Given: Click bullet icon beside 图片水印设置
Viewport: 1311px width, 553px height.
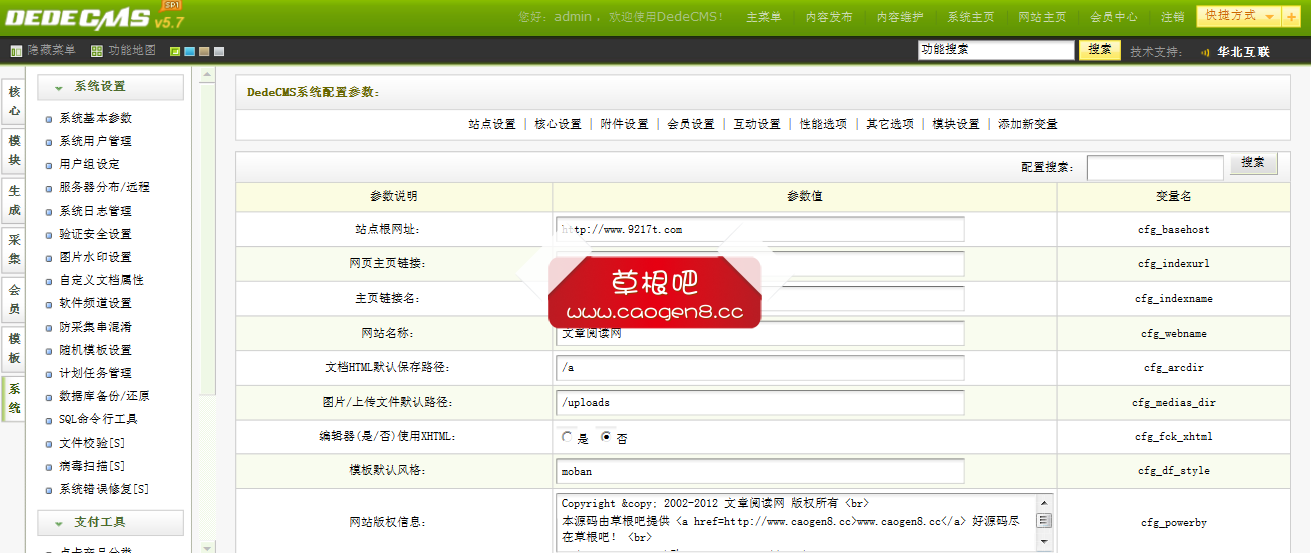Looking at the screenshot, I should pyautogui.click(x=49, y=258).
